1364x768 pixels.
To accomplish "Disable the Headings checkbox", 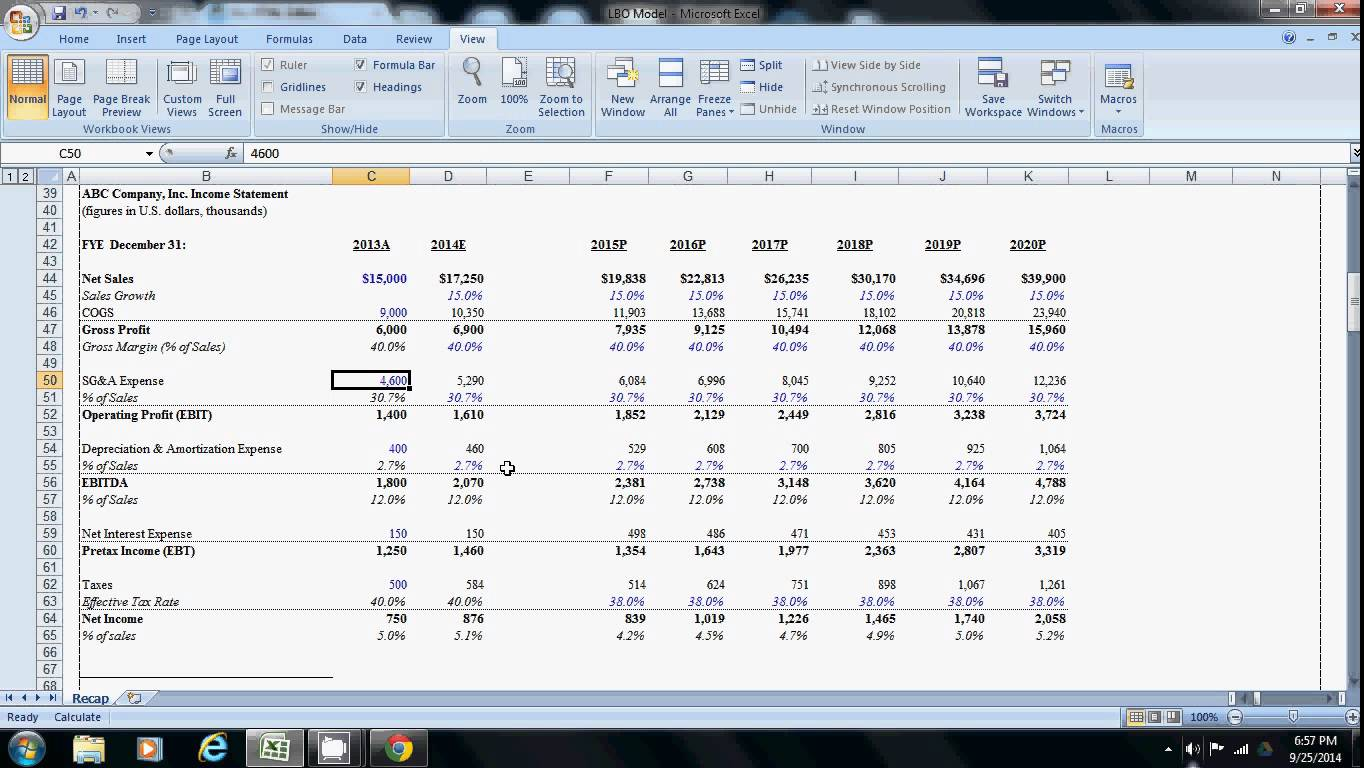I will [x=361, y=87].
